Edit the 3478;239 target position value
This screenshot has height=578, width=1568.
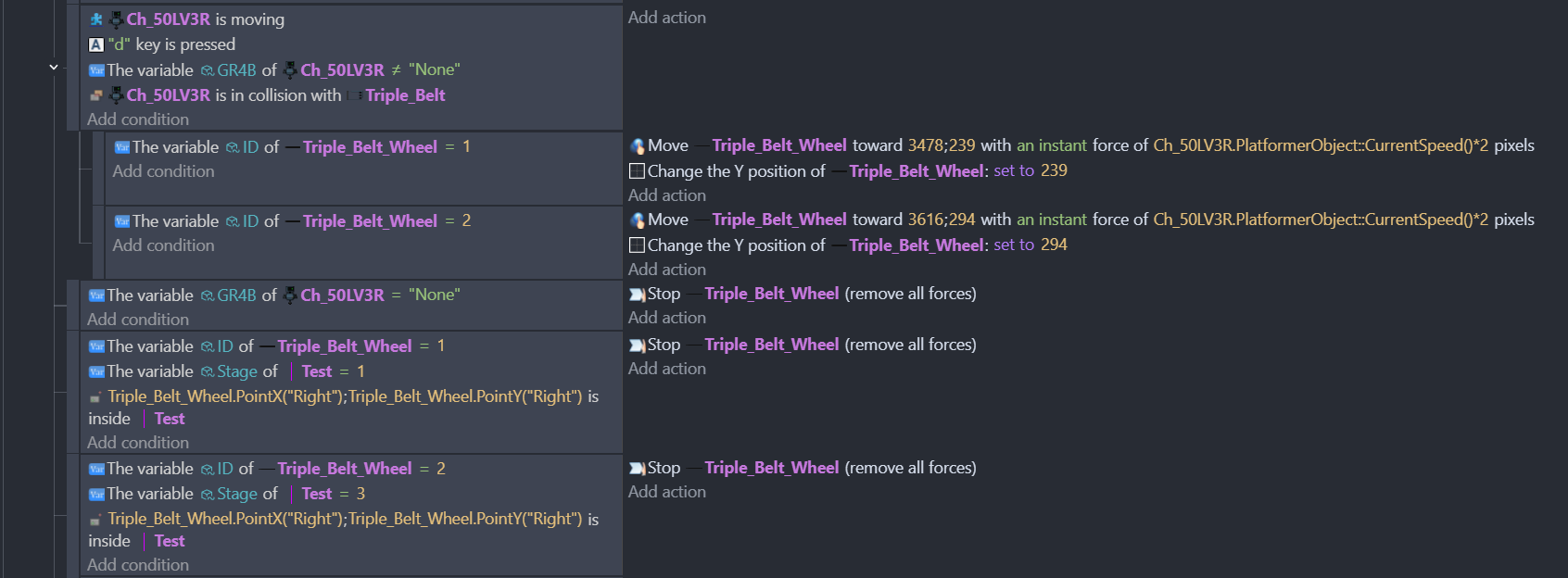click(x=941, y=145)
